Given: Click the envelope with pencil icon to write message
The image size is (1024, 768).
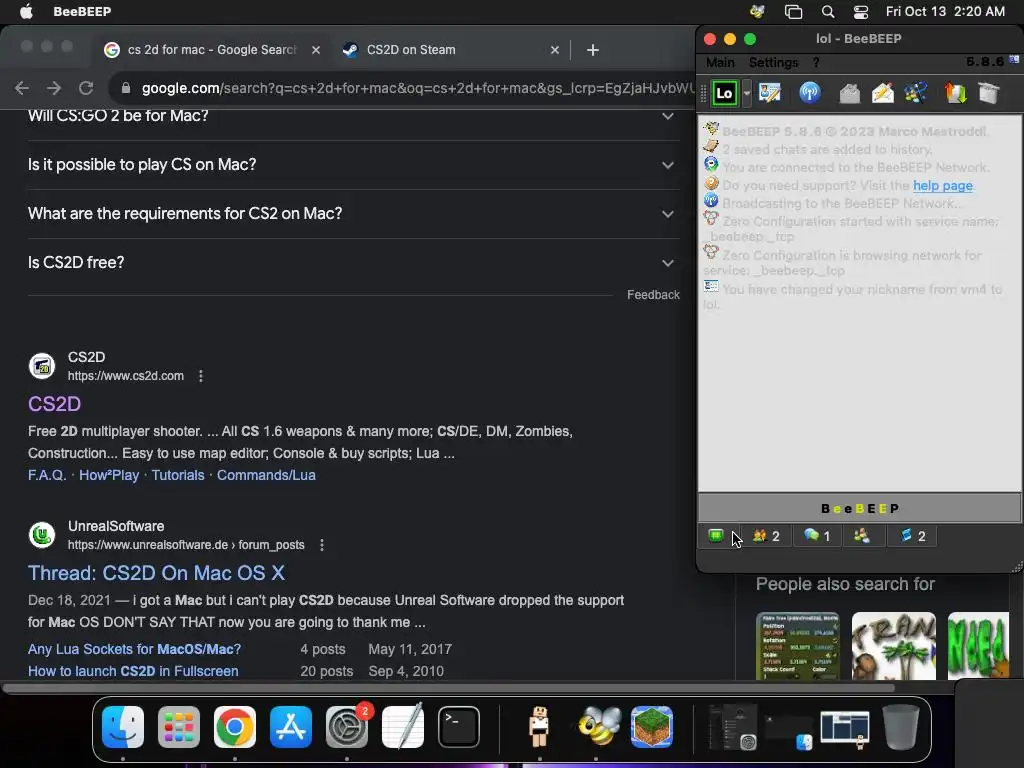Looking at the screenshot, I should pos(883,93).
